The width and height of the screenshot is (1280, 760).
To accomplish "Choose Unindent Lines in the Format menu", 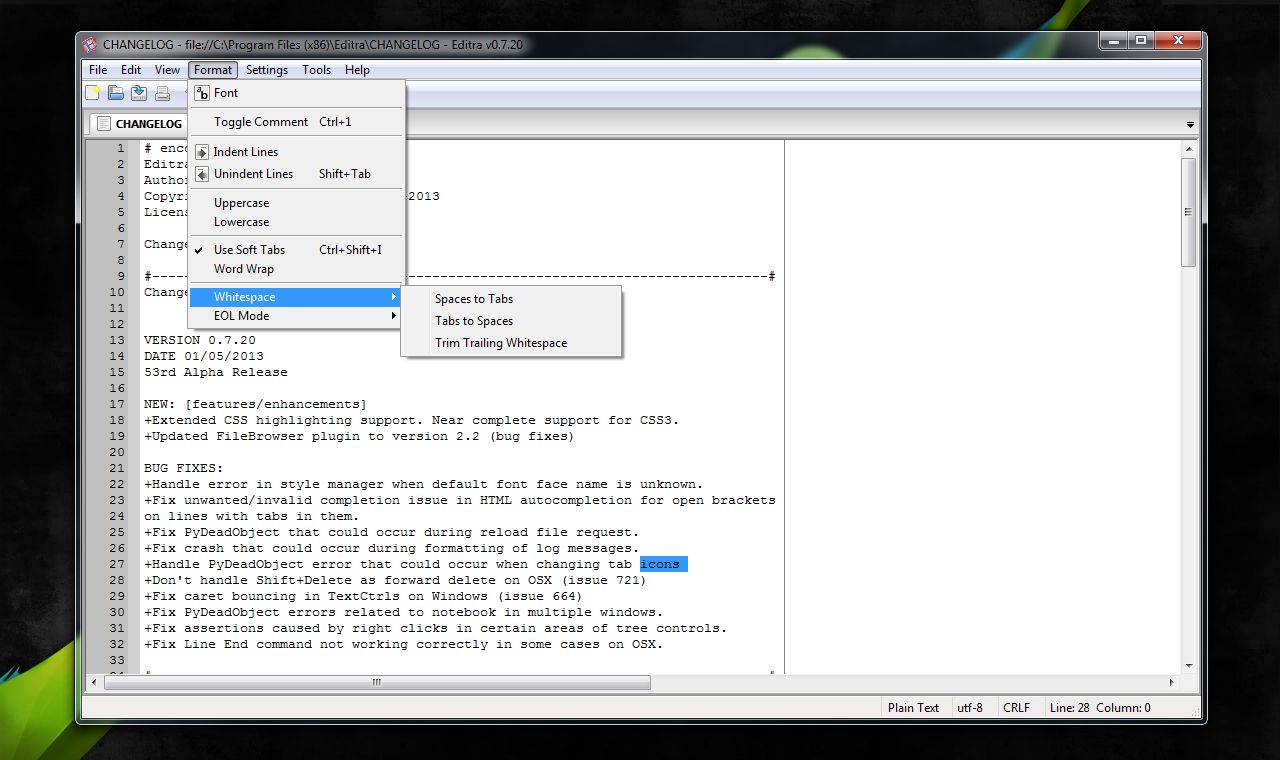I will (x=297, y=174).
